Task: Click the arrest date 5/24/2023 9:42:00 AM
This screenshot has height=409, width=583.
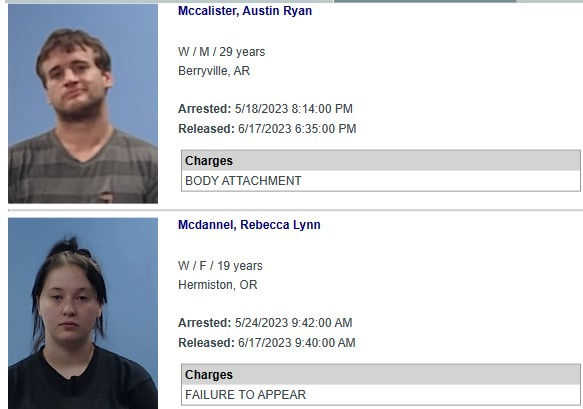Action: tap(294, 323)
